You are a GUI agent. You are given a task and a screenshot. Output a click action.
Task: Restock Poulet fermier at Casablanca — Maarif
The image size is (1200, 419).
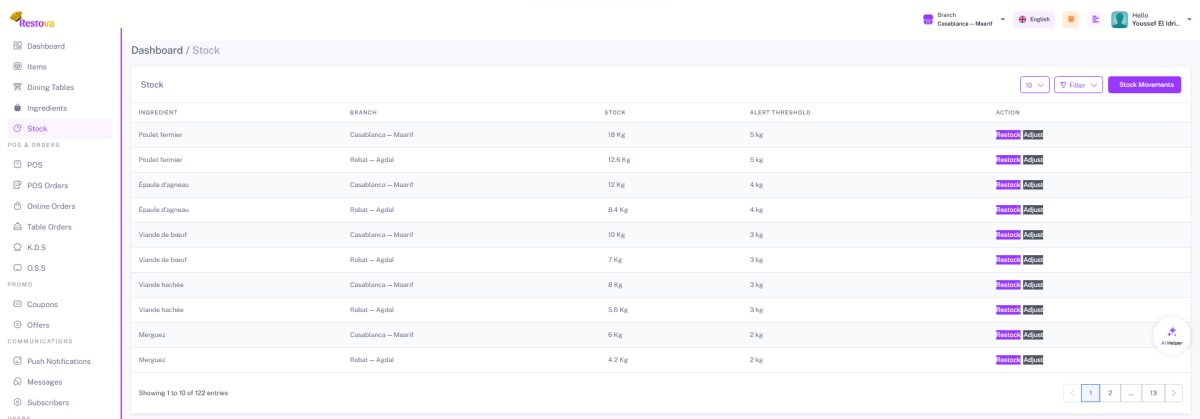[x=1008, y=135]
